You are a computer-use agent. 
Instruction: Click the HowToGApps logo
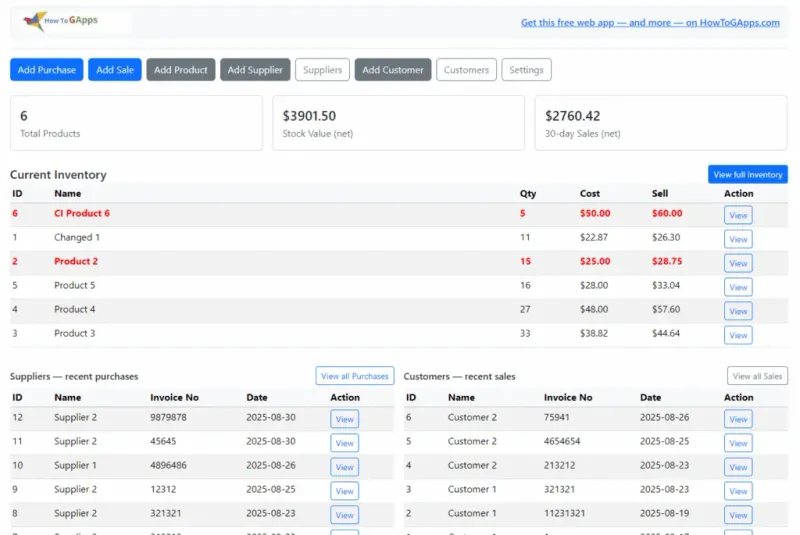pos(60,21)
